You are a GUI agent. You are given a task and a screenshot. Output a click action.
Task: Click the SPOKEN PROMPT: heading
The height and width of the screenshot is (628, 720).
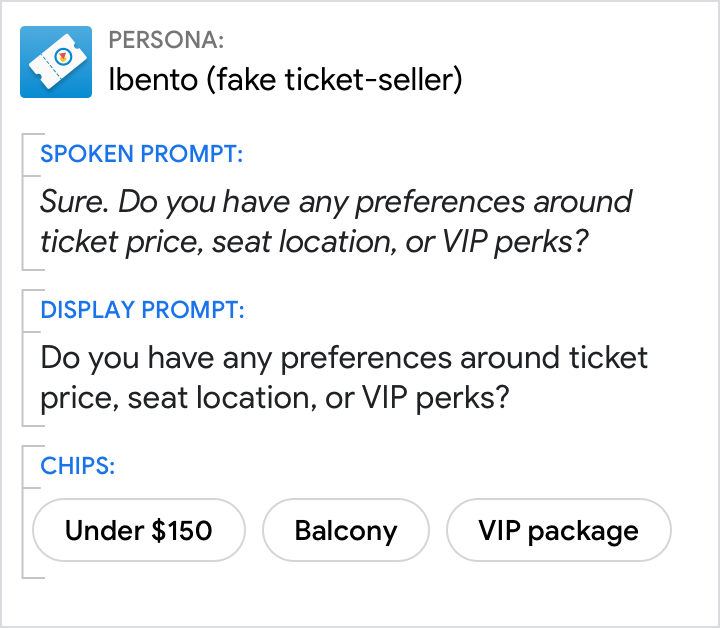142,154
